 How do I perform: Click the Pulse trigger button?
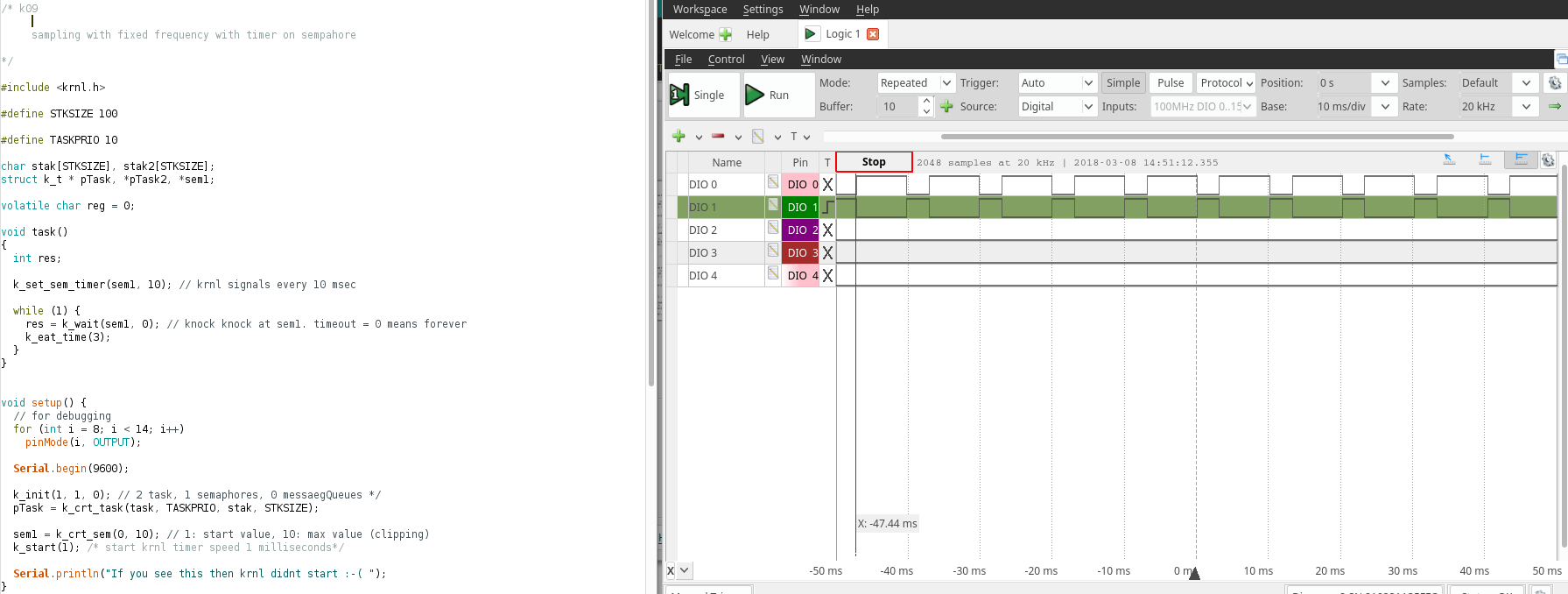tap(1170, 82)
